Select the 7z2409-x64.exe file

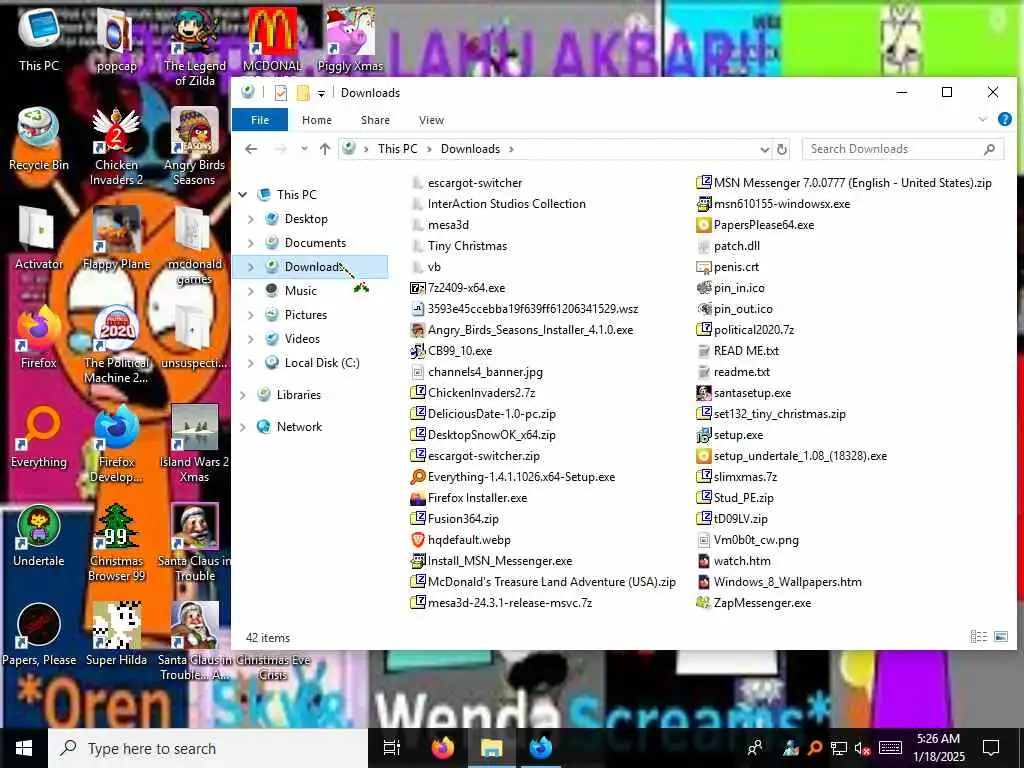coord(457,288)
